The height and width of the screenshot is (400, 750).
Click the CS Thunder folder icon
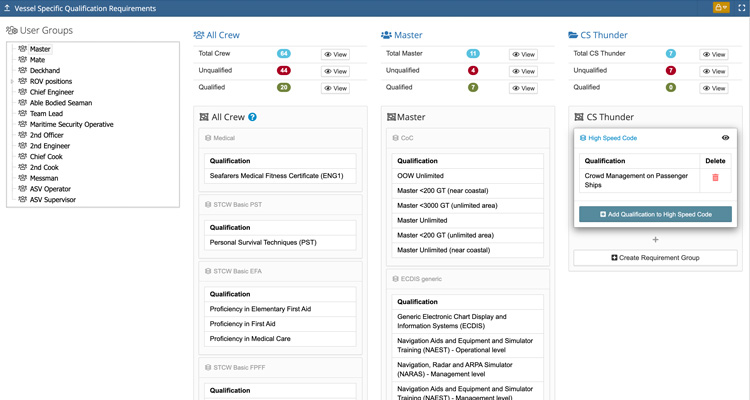574,35
